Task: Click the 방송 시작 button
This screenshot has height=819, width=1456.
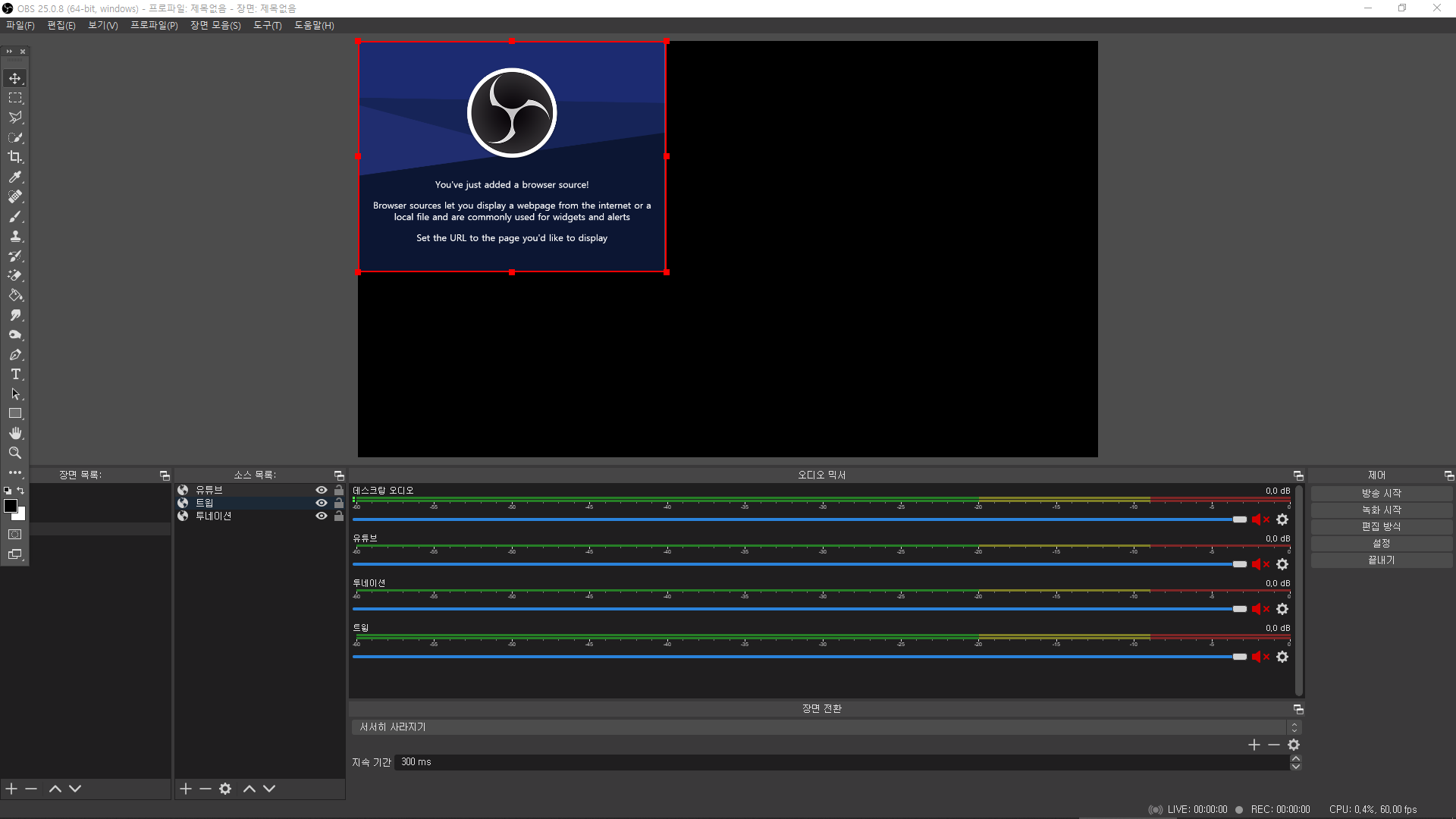Action: pyautogui.click(x=1381, y=493)
